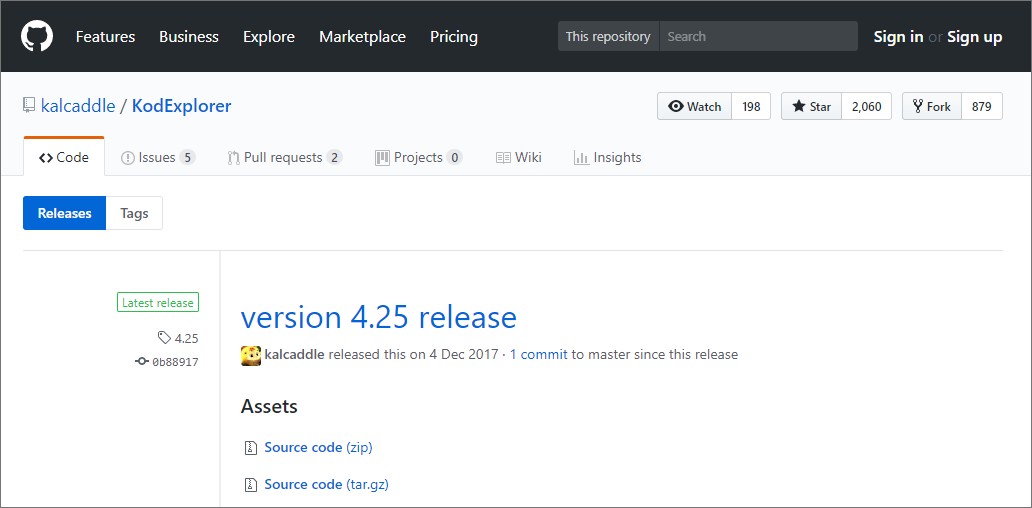Open Marketplace in top navigation

(x=362, y=37)
